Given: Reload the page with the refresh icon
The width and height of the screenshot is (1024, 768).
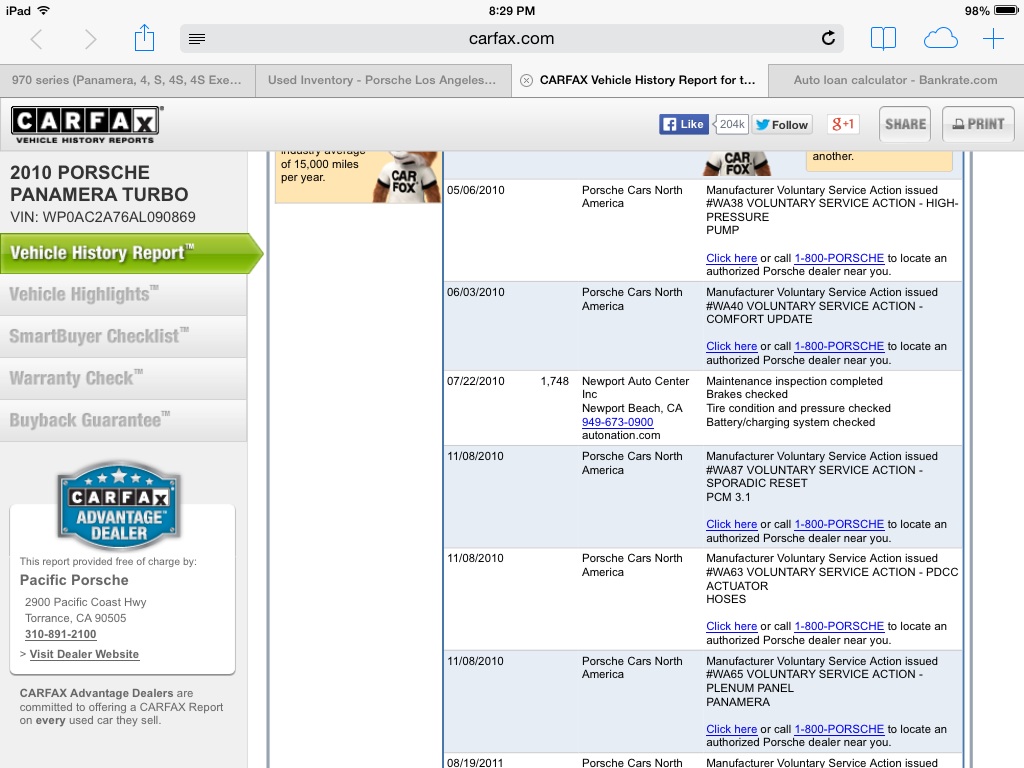Looking at the screenshot, I should click(828, 39).
